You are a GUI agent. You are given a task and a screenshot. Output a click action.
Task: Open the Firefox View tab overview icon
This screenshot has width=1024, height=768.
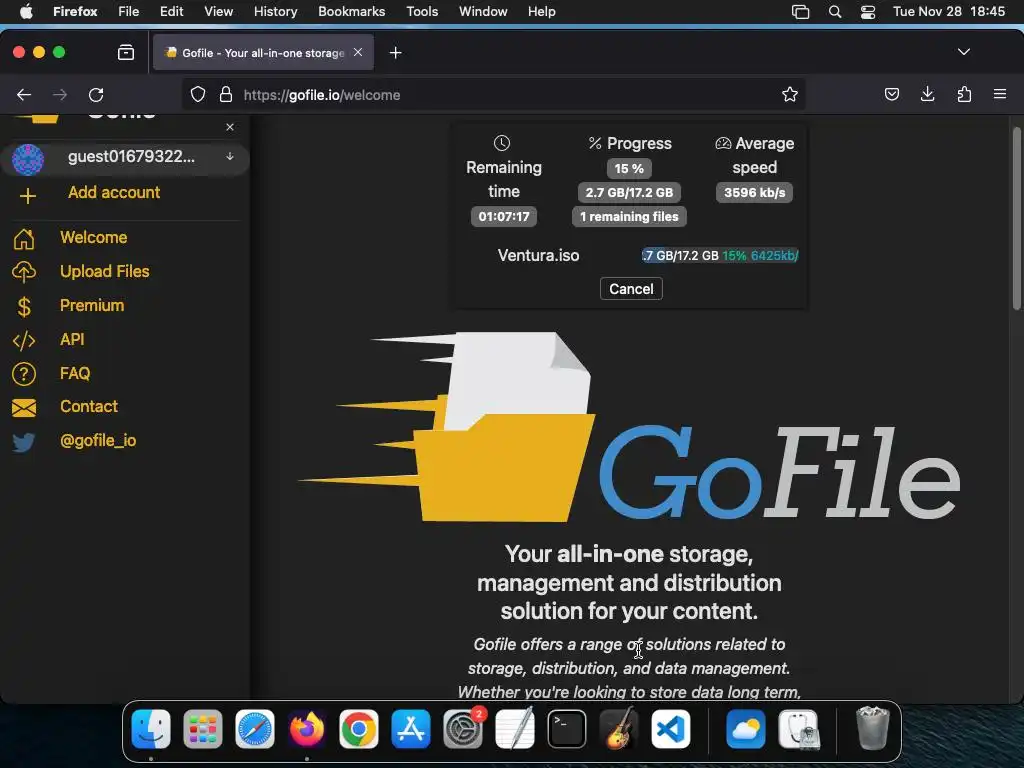pos(126,52)
